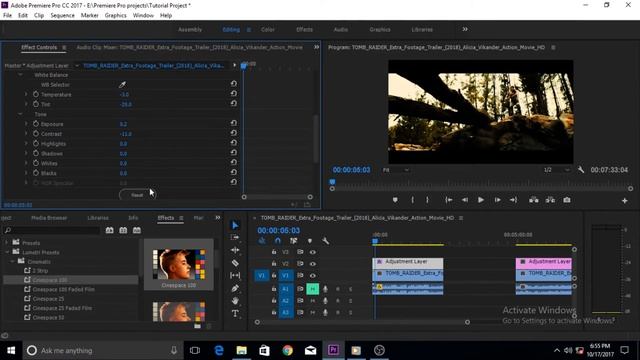Switch to Media Browser tab
The image size is (640, 360).
click(49, 218)
